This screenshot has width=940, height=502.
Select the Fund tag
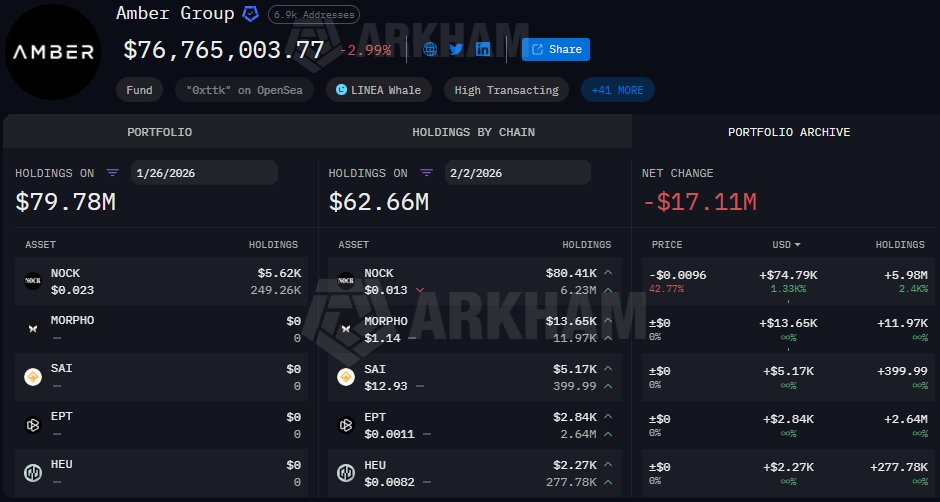coord(139,90)
